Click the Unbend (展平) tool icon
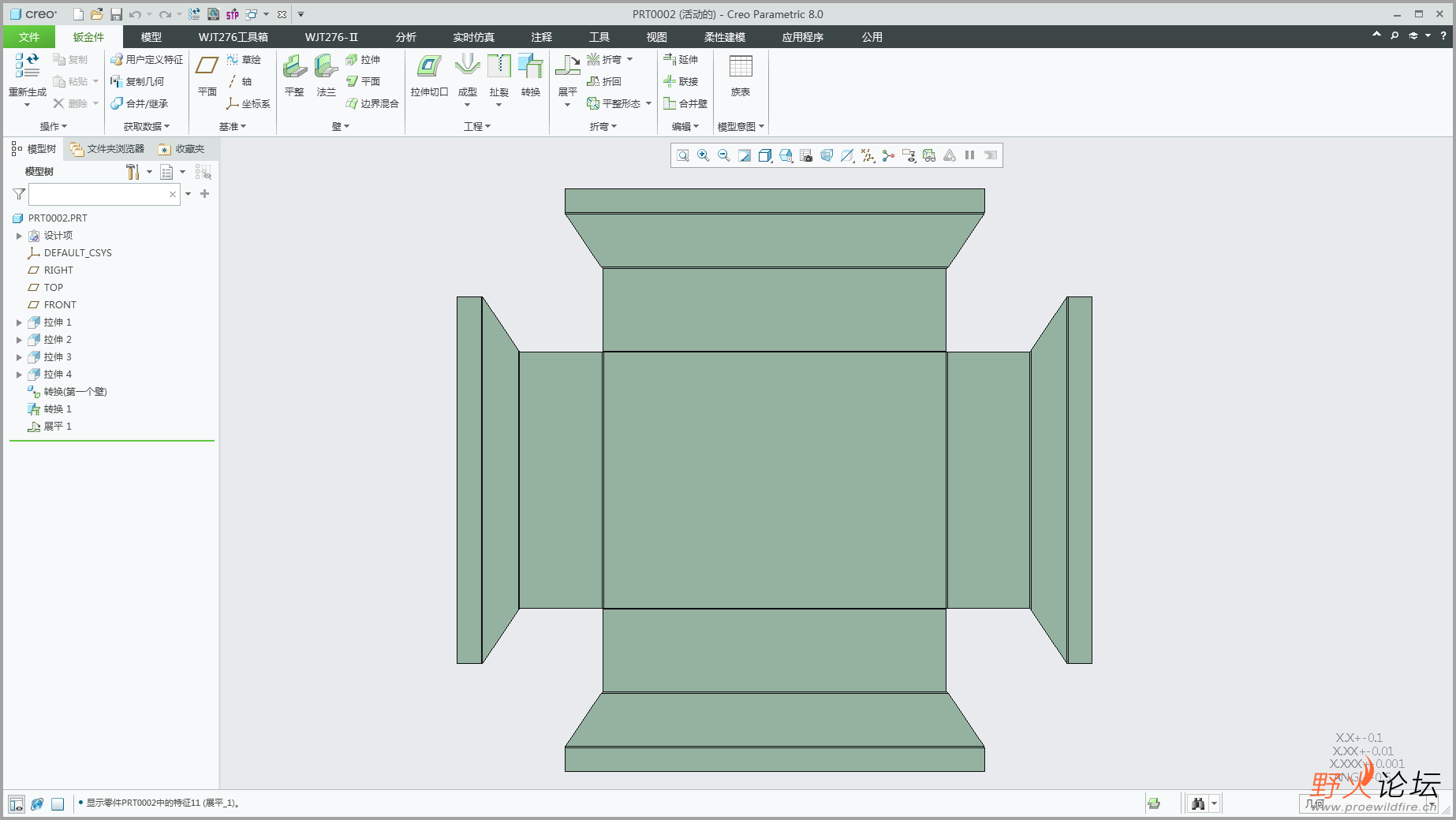 click(568, 65)
